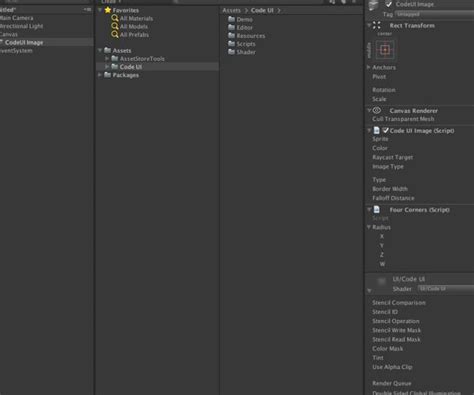The image size is (474, 395).
Task: Click the All Models search icon
Action: 115,26
